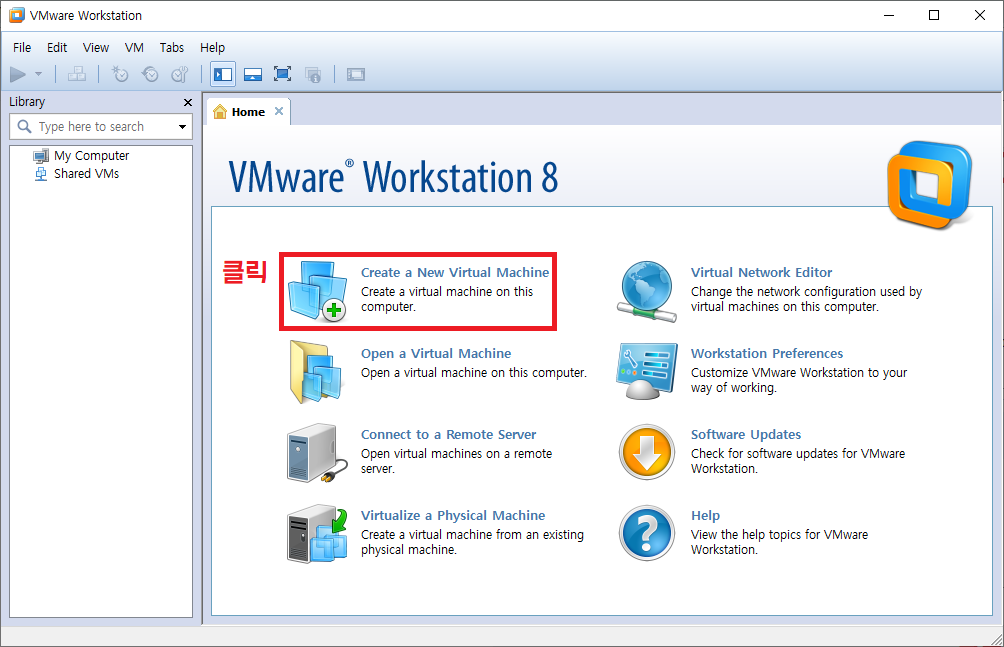Click the magnifier search icon
The image size is (1004, 647).
point(24,126)
